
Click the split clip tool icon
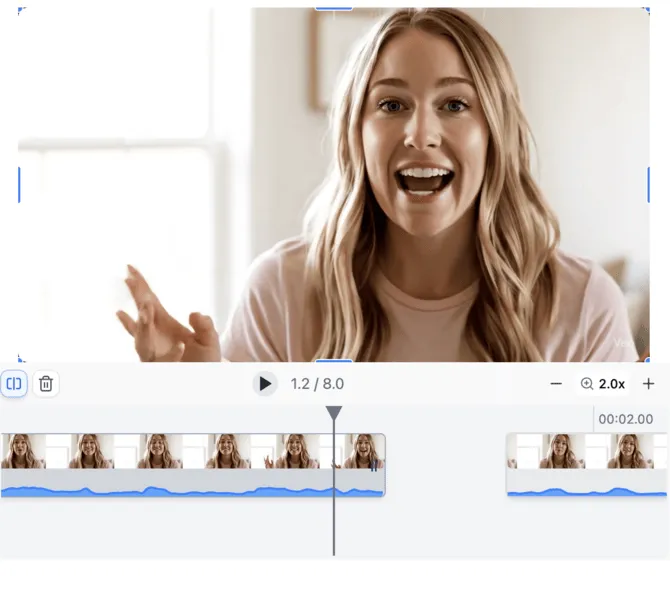tap(14, 384)
